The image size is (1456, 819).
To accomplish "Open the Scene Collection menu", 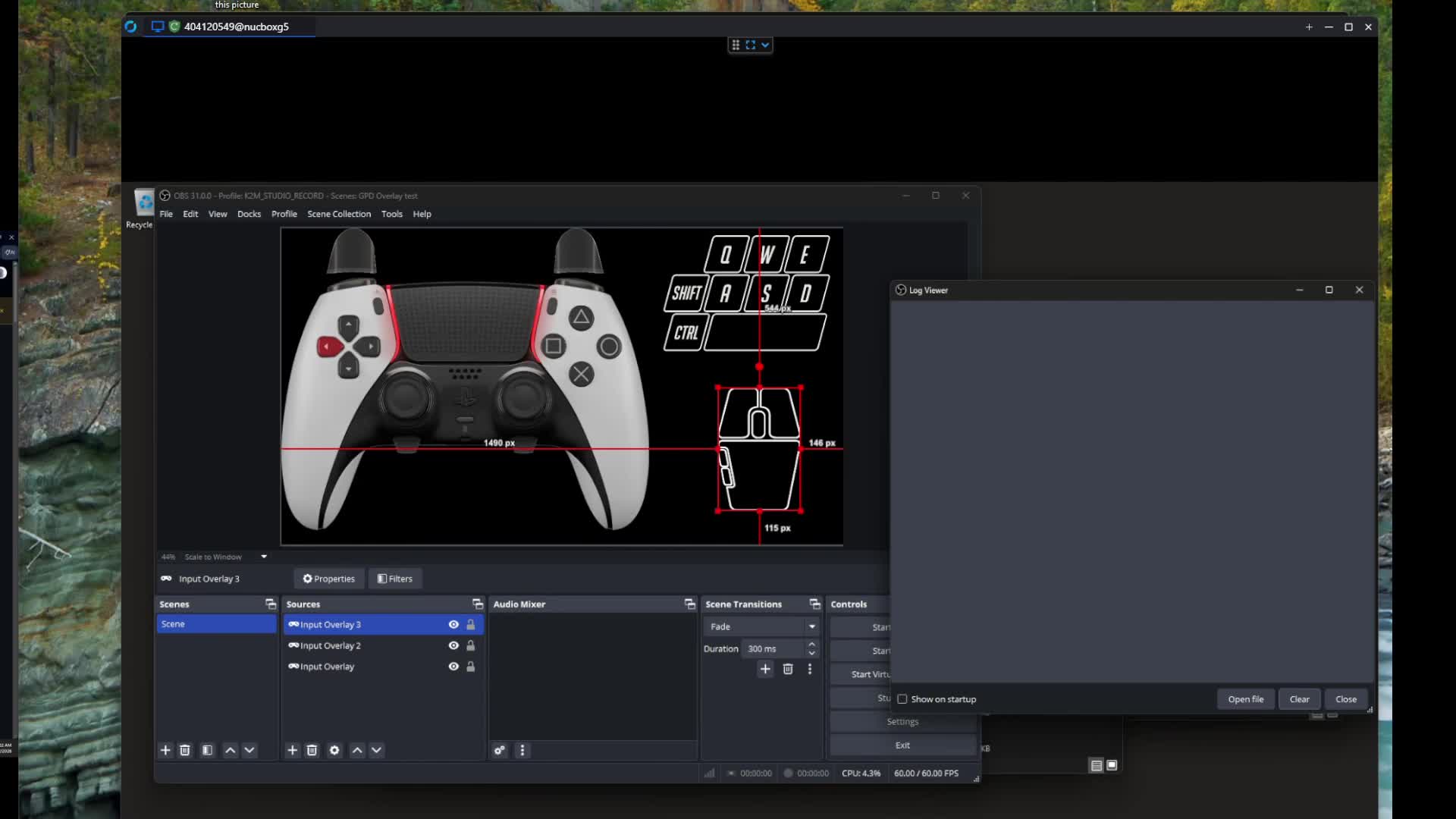I will [339, 214].
